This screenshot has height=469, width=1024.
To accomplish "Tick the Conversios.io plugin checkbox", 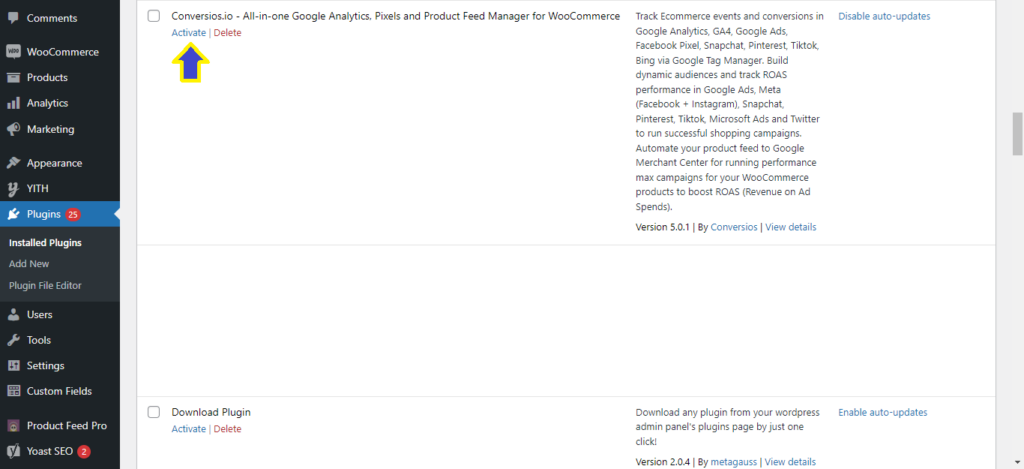I will [x=153, y=16].
